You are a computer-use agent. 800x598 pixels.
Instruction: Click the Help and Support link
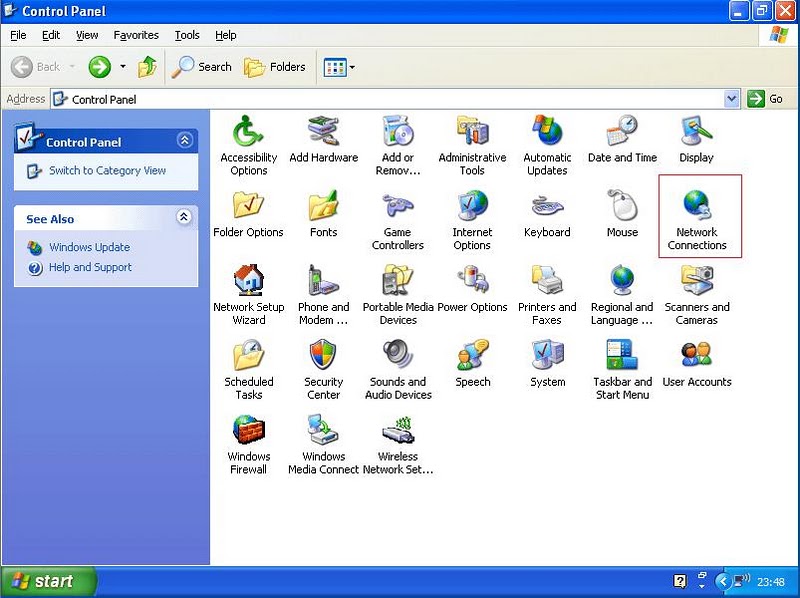click(90, 267)
